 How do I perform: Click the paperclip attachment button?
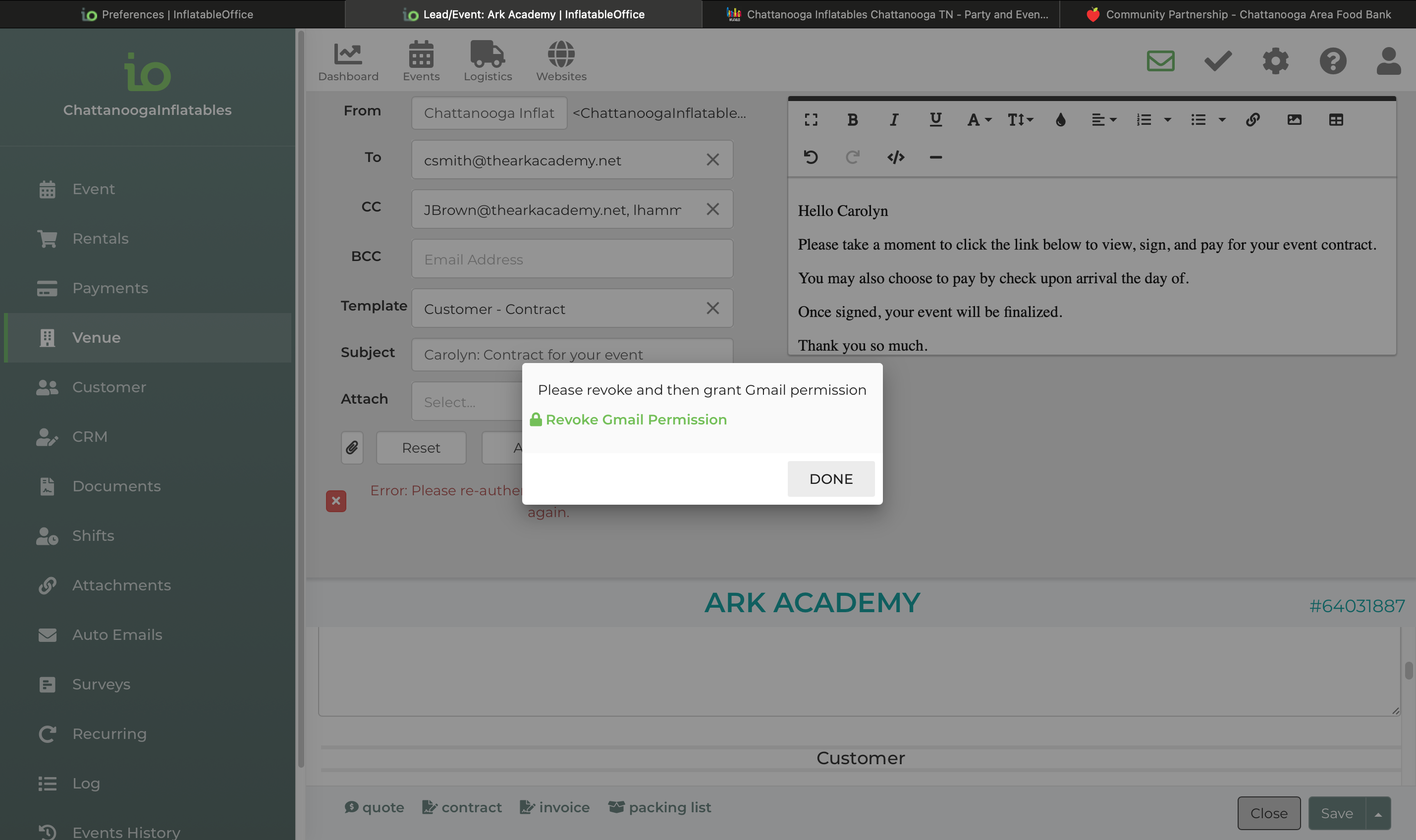(352, 448)
